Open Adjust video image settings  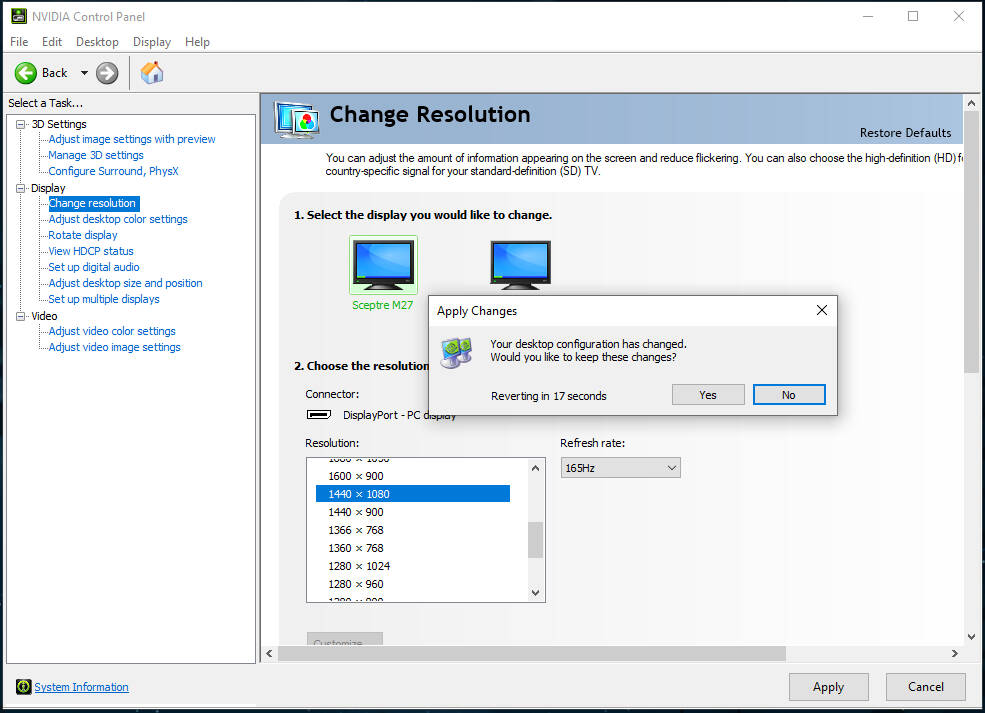tap(114, 347)
